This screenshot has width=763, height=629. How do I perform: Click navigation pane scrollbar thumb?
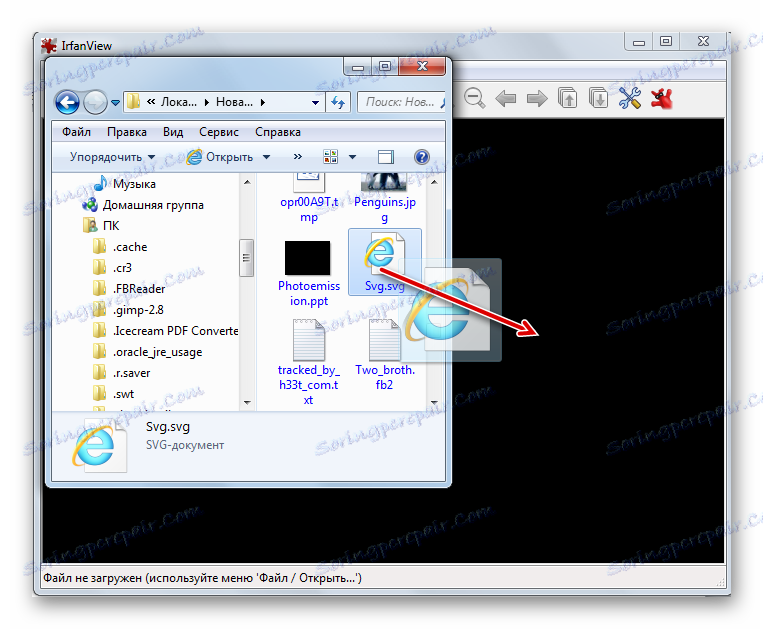(x=246, y=258)
